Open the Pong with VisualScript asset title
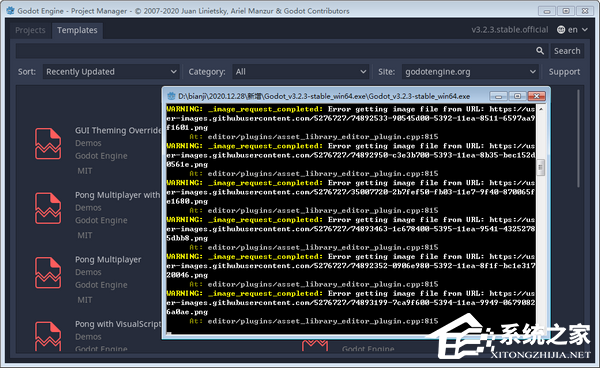 coord(118,324)
